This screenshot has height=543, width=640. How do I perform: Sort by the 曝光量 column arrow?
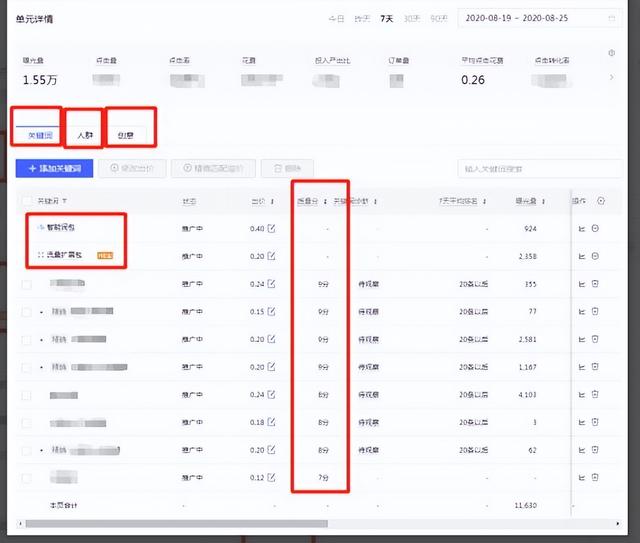(543, 201)
